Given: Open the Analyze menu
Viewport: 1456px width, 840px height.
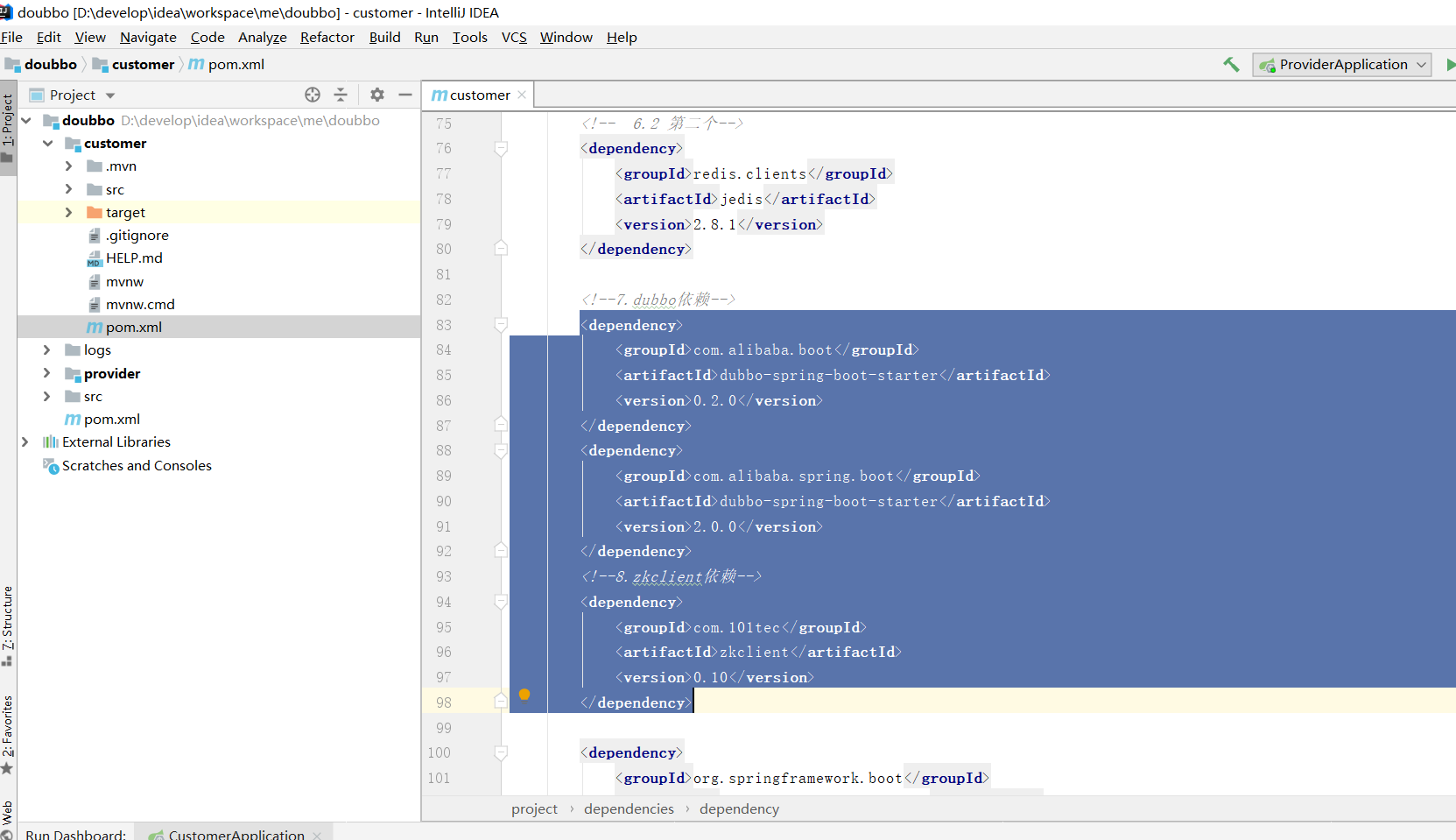Looking at the screenshot, I should click(263, 38).
